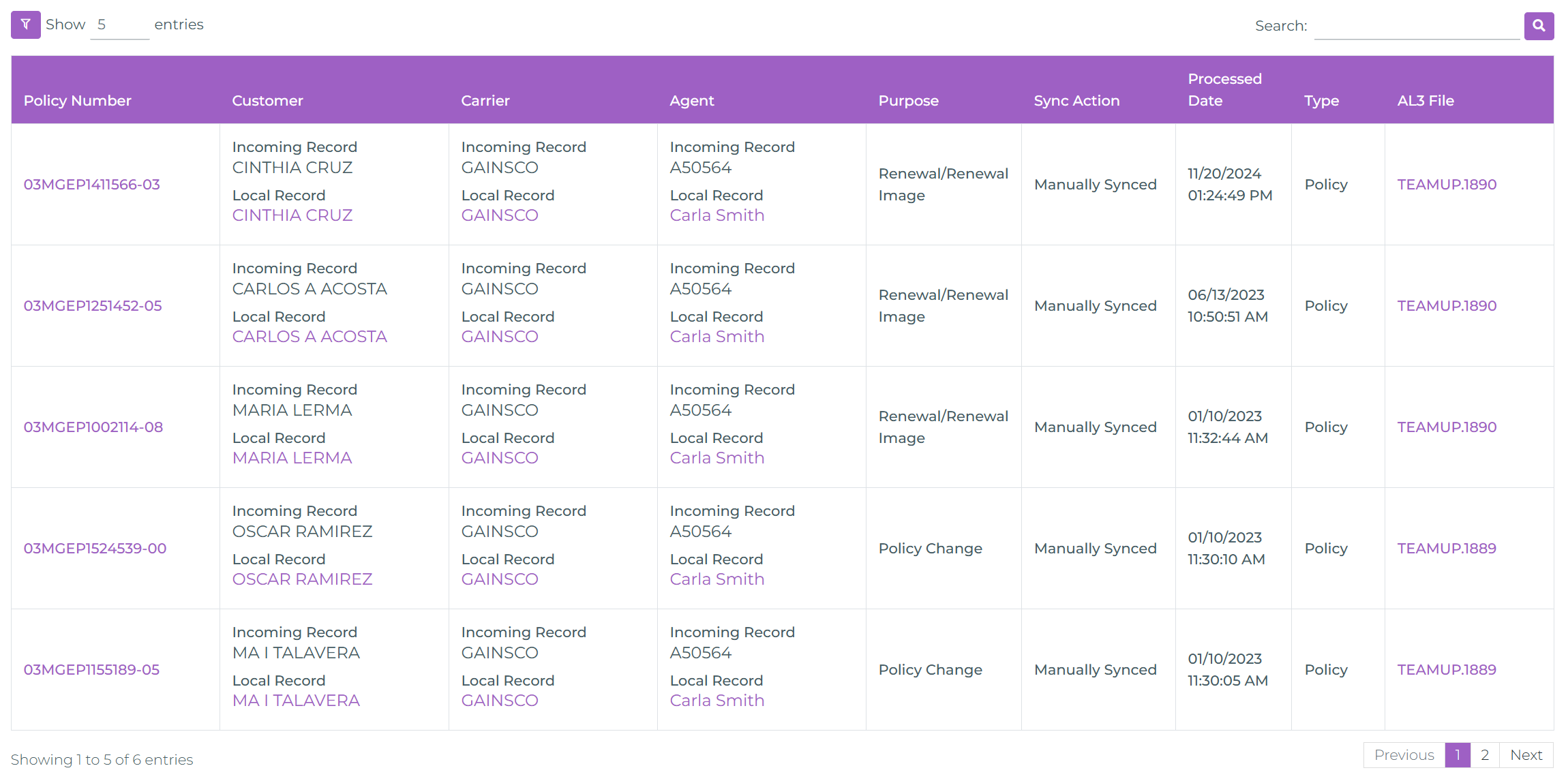Open GAINSCO carrier link in first row
Image resolution: width=1568 pixels, height=781 pixels.
coord(499,215)
